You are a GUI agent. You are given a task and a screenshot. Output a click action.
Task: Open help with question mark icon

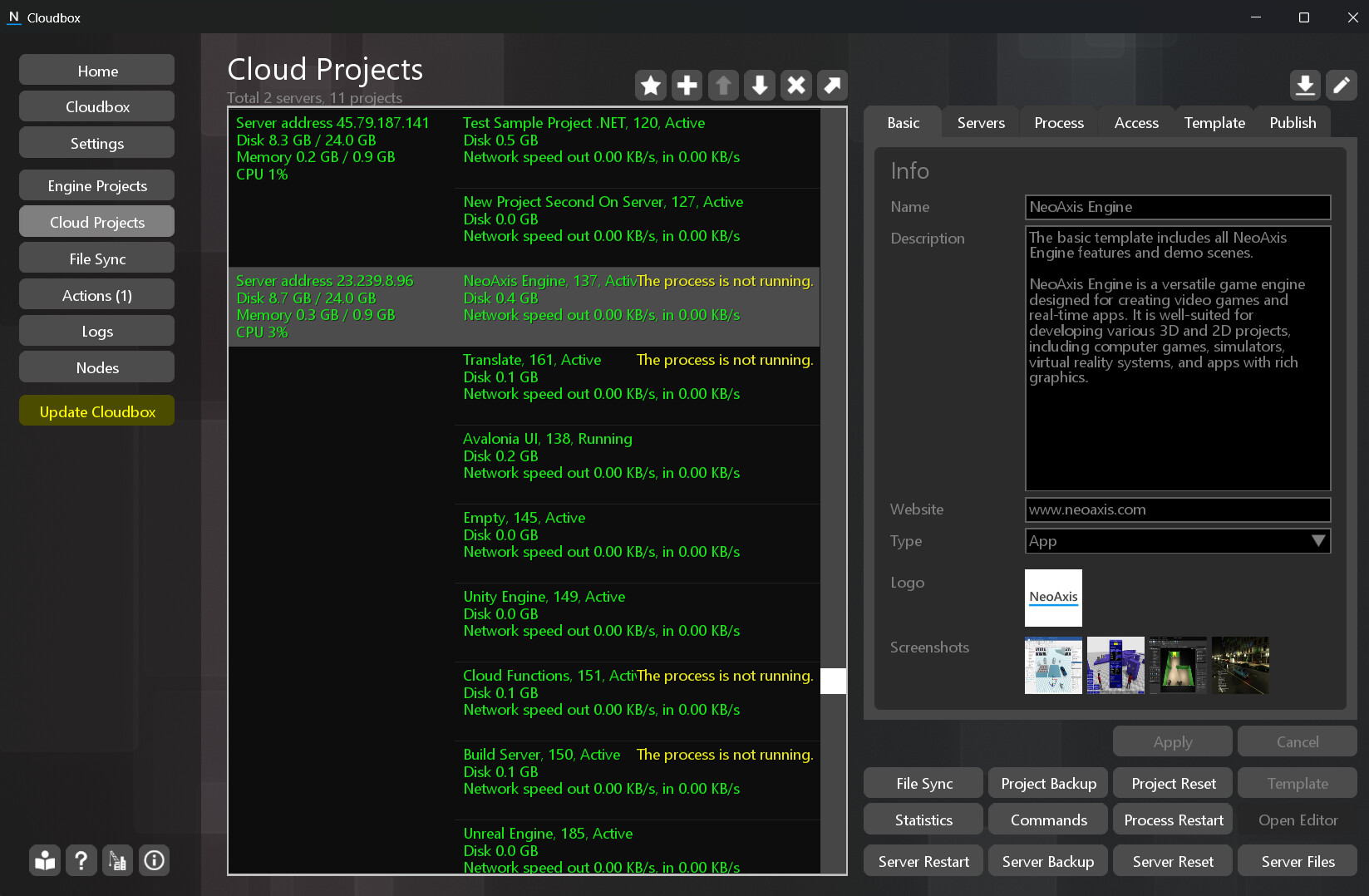[81, 860]
